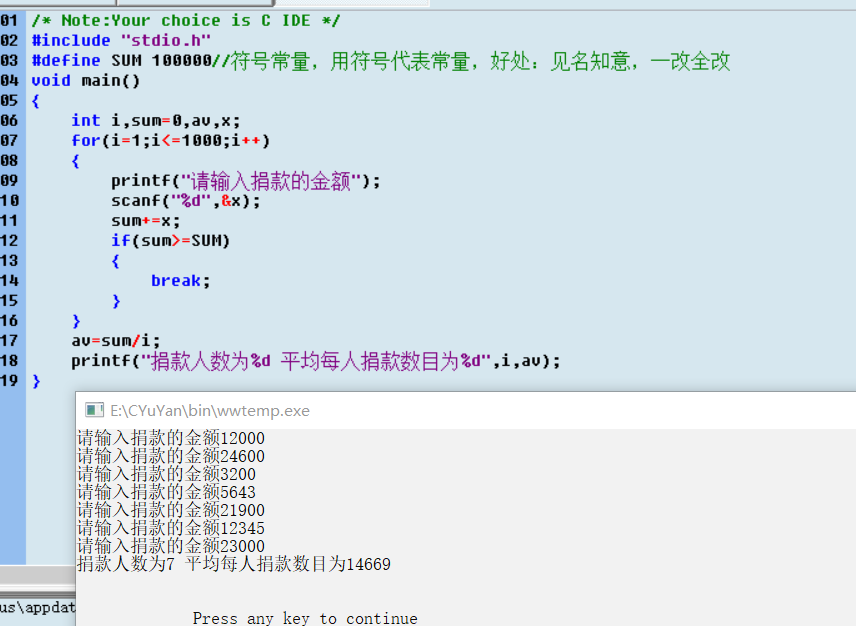Click the console output line ending in 3200
The image size is (856, 626).
coord(167,474)
